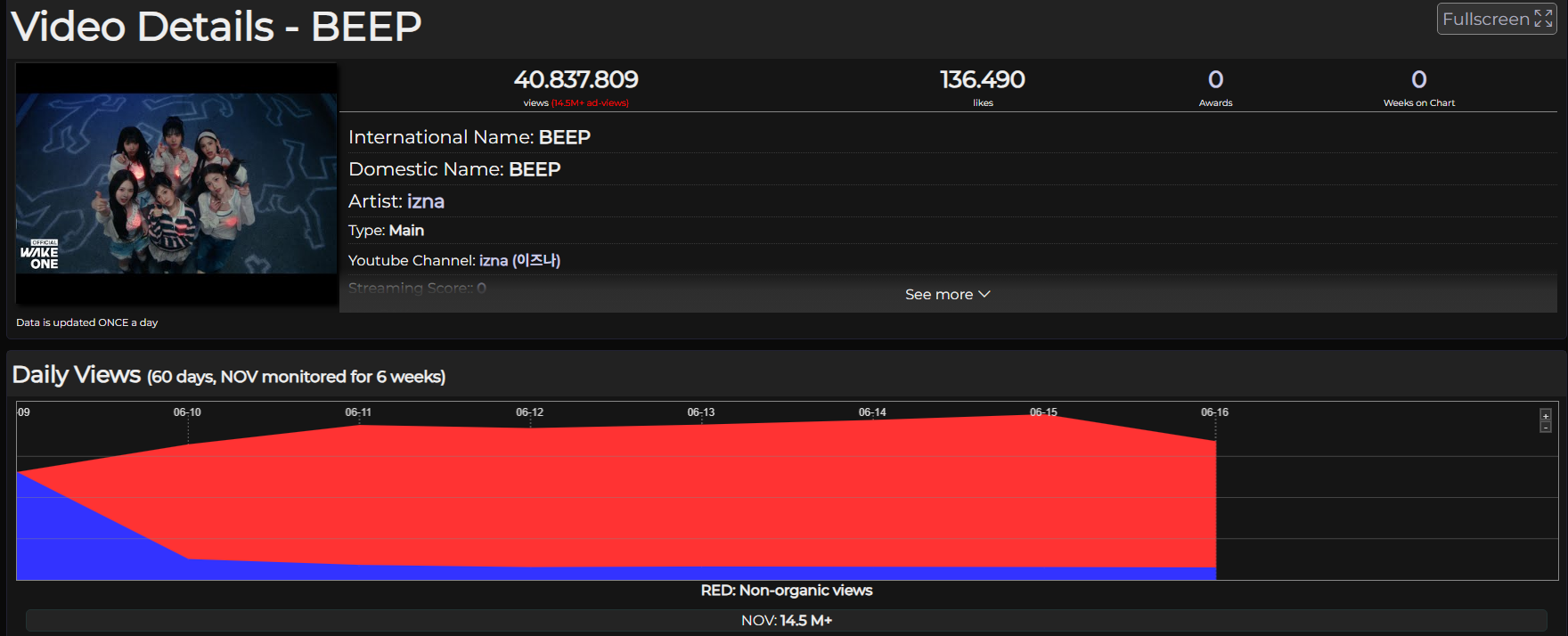This screenshot has height=636, width=1568.
Task: Click the red 14.5M+ ad-views note
Action: tap(590, 103)
